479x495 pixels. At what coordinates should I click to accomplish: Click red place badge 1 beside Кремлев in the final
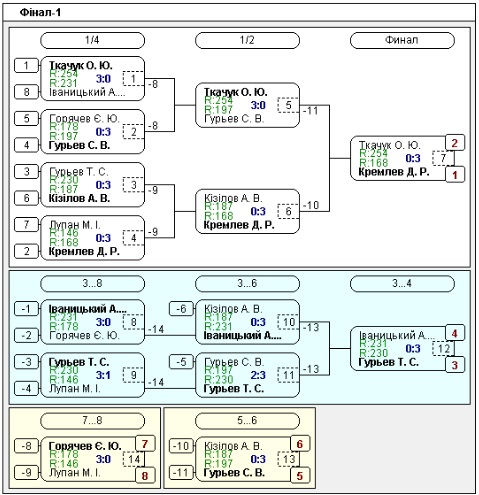(455, 174)
